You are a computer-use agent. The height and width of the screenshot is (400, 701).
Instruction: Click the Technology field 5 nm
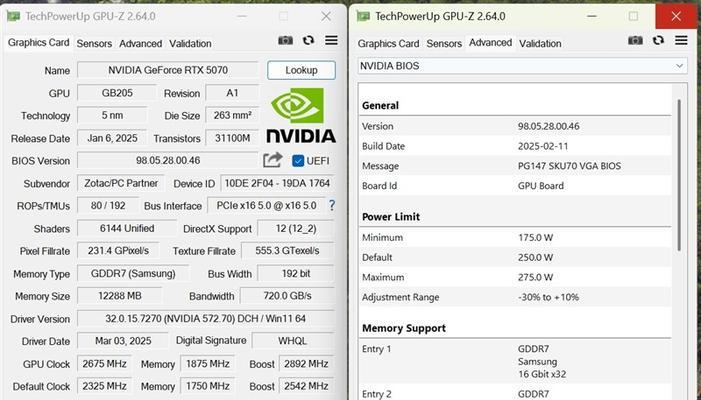tap(112, 115)
